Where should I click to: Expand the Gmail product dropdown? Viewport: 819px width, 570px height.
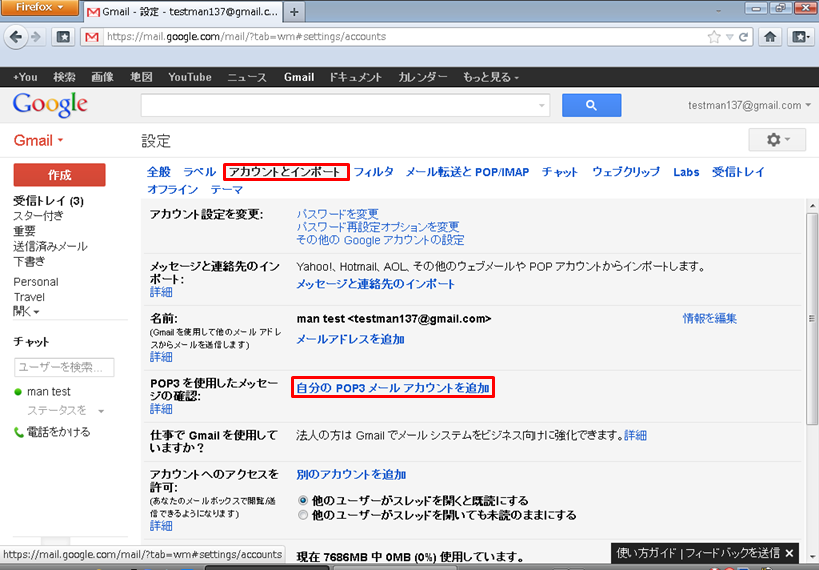[38, 141]
